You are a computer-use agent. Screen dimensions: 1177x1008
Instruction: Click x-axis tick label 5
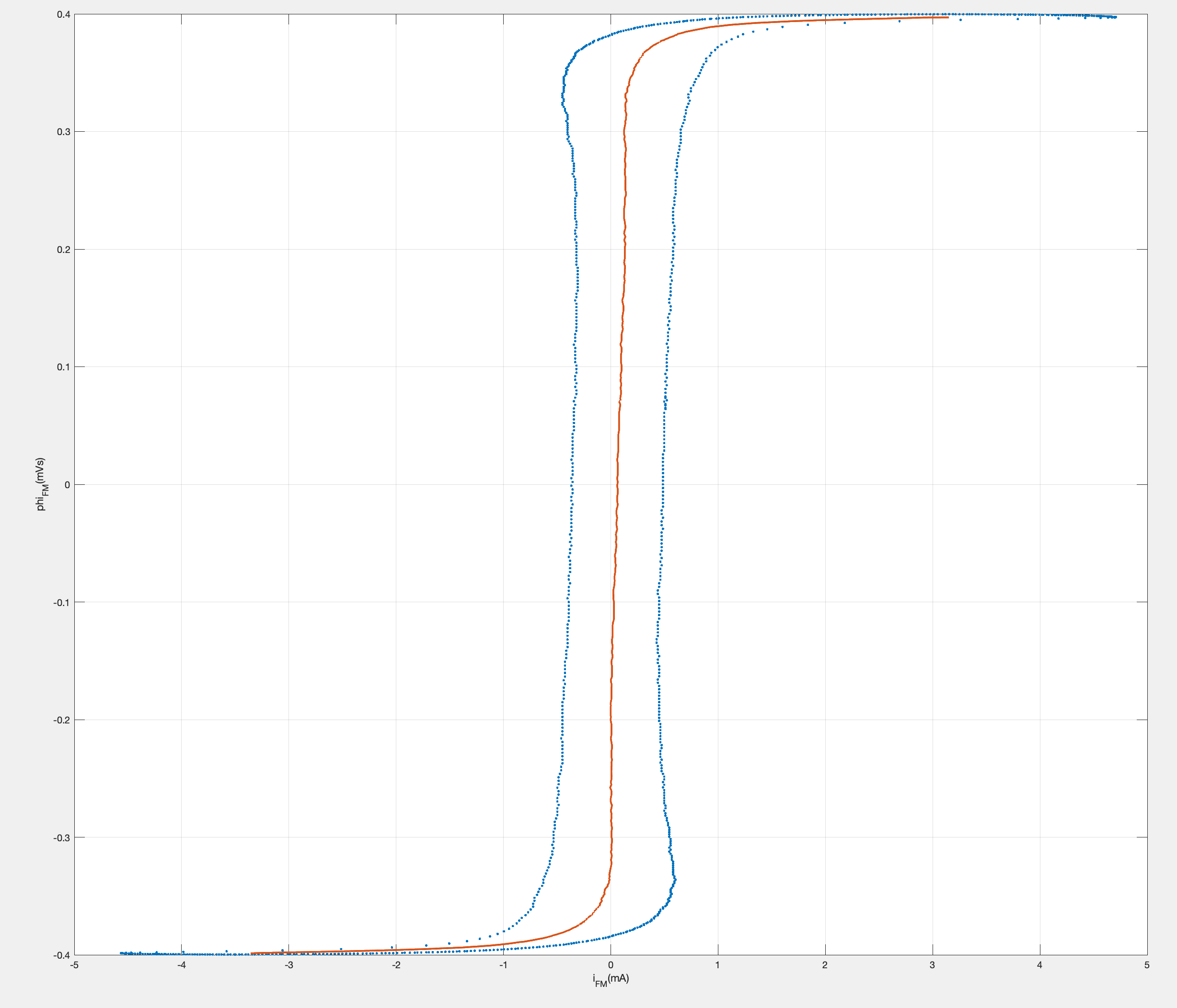click(x=1147, y=965)
